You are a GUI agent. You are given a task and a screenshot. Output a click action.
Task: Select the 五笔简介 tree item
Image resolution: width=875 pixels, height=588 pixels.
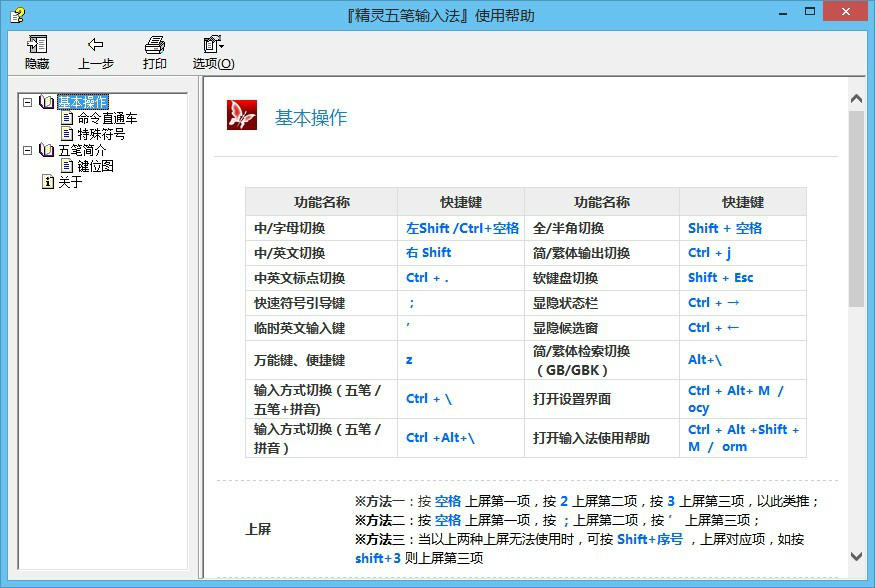[x=82, y=150]
